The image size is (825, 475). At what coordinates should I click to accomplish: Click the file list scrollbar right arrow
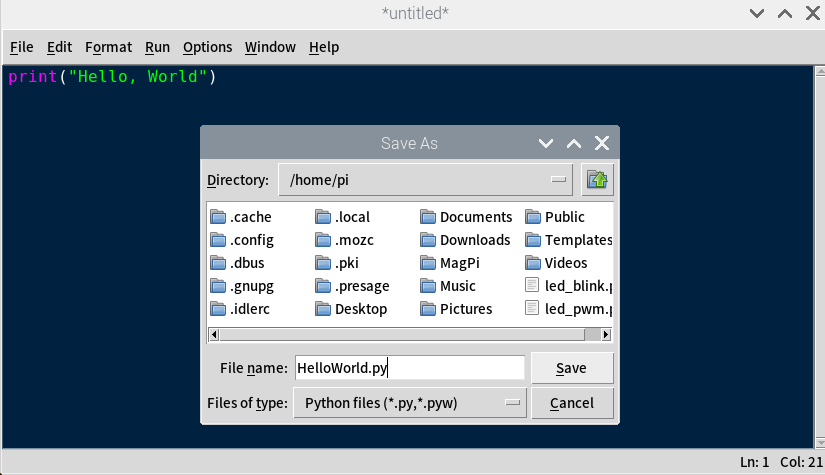click(x=606, y=335)
